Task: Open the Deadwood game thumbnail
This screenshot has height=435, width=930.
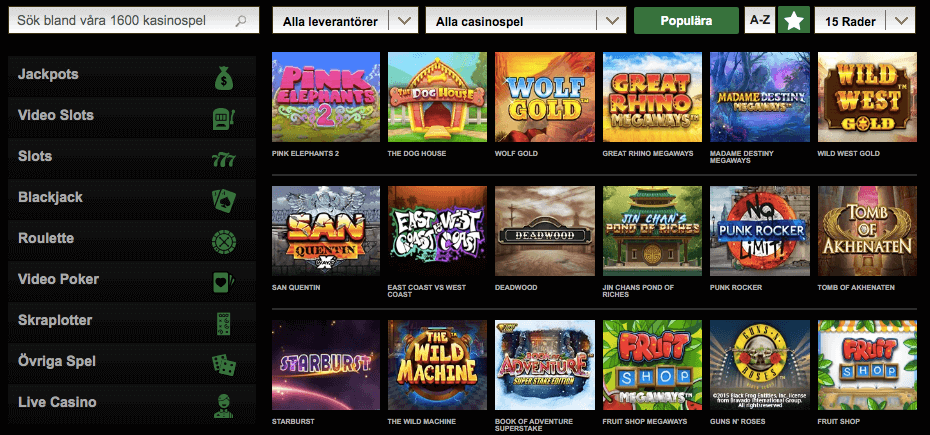Action: (x=544, y=231)
